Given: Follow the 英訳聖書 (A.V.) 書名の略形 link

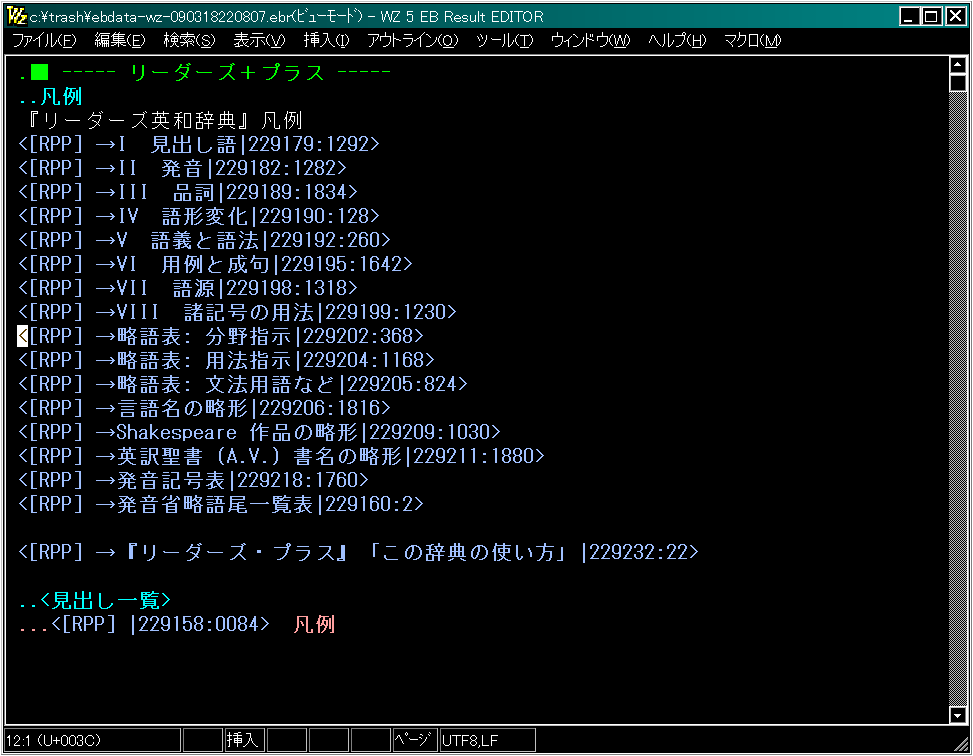Looking at the screenshot, I should pos(281,456).
